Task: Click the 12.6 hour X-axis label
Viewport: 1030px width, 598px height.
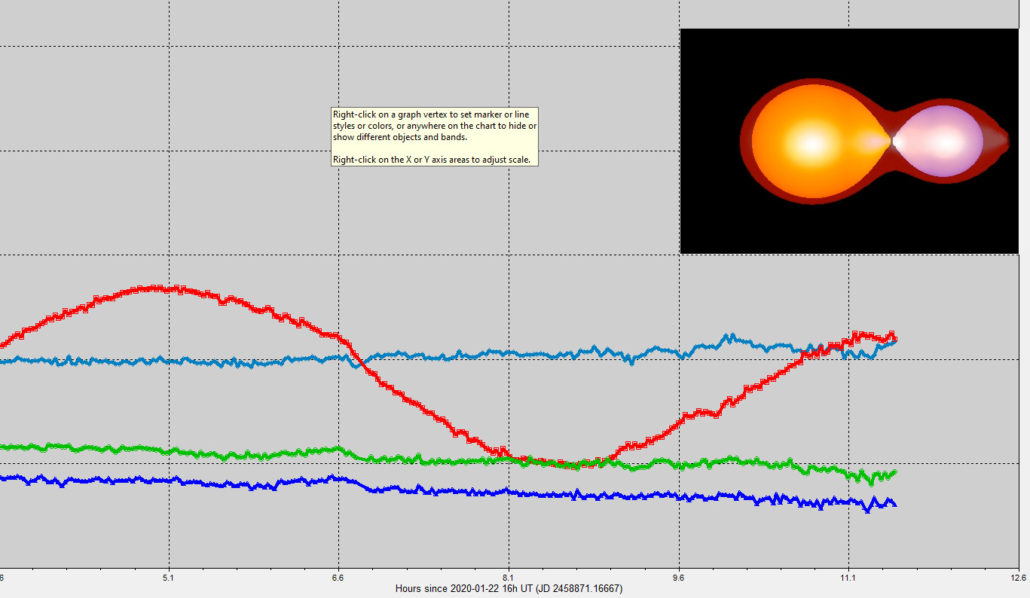Action: [x=1019, y=578]
